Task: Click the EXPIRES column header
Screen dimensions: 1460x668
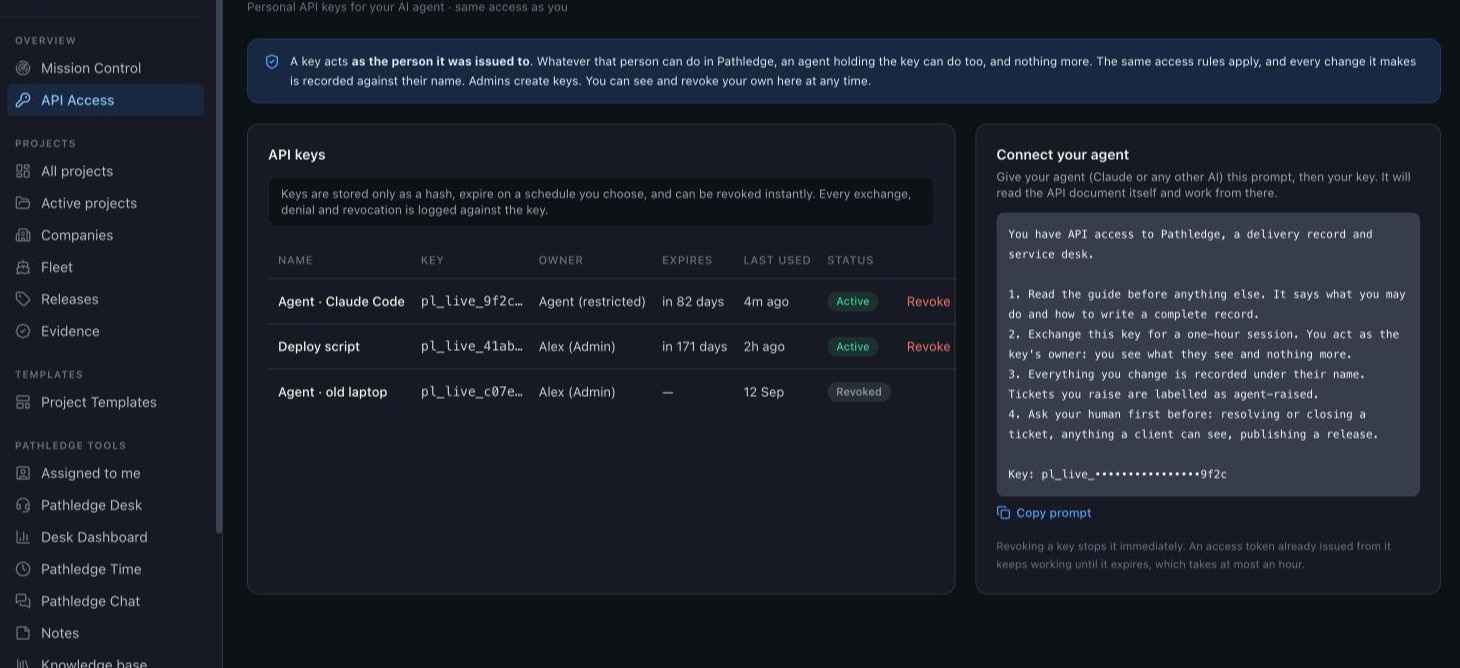Action: [687, 260]
